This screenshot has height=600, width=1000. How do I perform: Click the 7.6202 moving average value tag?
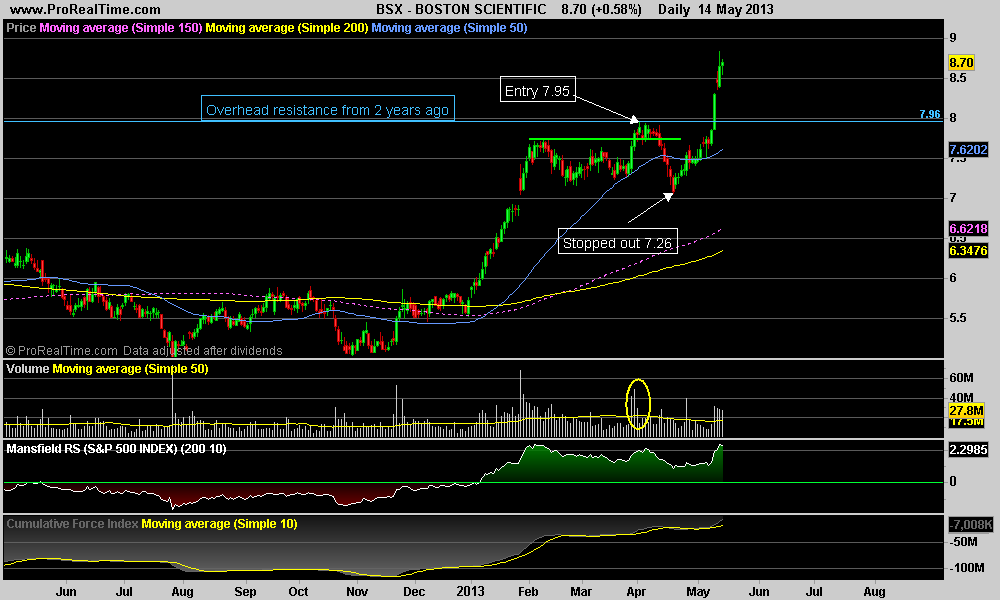(x=968, y=150)
